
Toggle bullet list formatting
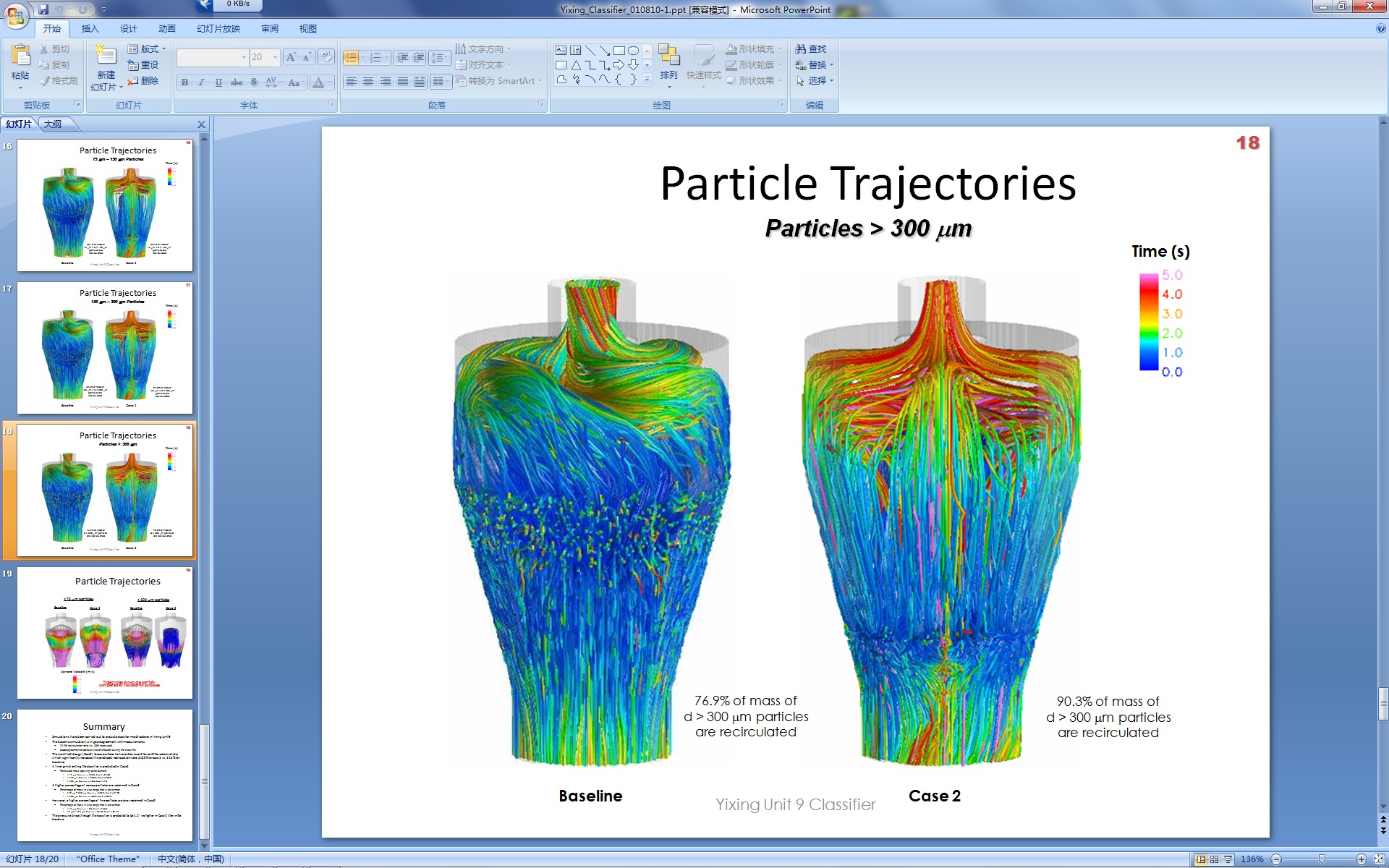point(351,58)
